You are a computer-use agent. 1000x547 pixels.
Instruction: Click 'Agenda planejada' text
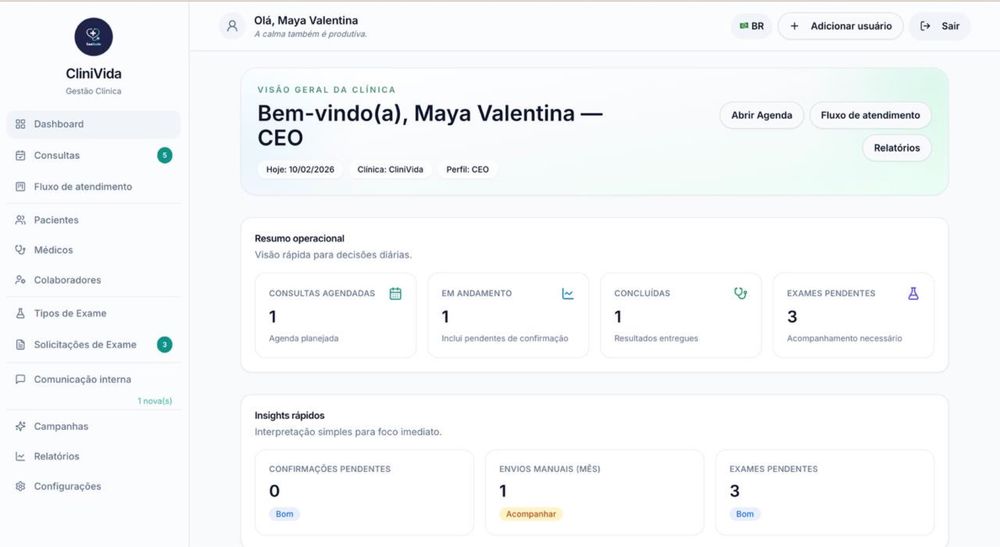pyautogui.click(x=304, y=339)
